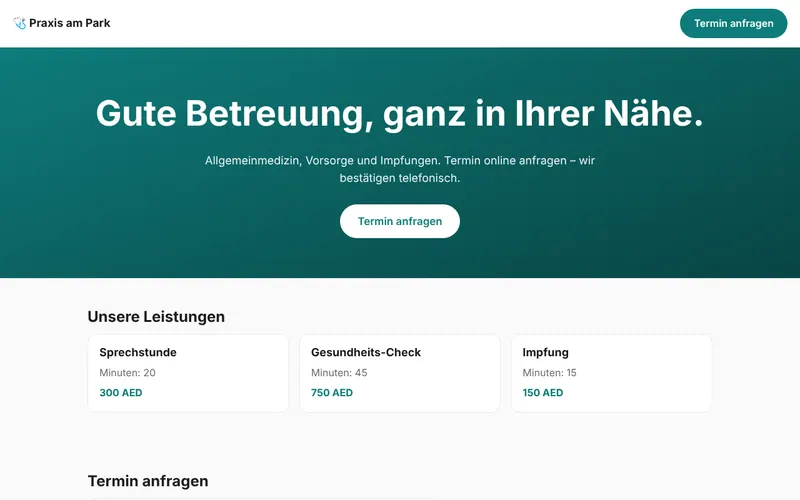This screenshot has height=500, width=800.
Task: Click the 300 AED price
Action: tap(121, 392)
